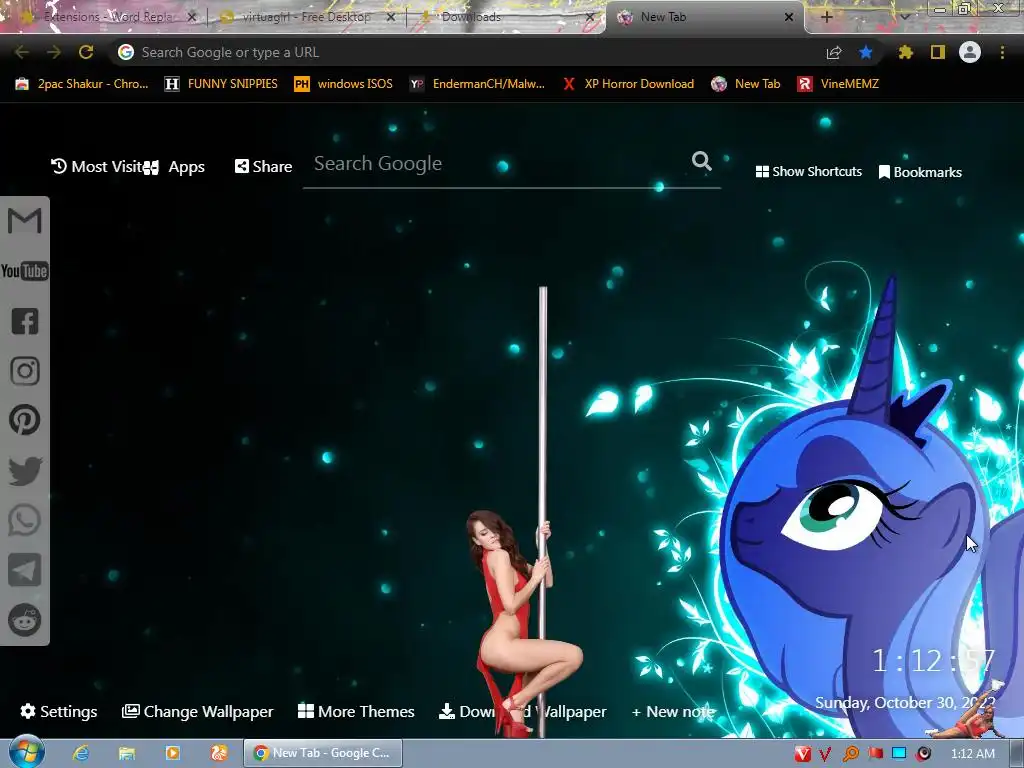Click Change Wallpaper
1024x768 pixels.
(x=197, y=711)
